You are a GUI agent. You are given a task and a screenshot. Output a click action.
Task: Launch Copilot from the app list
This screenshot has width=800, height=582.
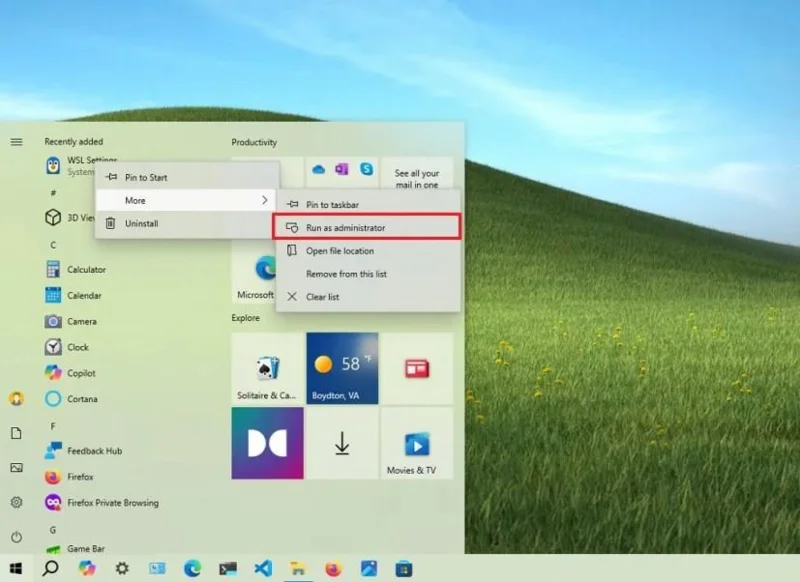click(x=70, y=373)
